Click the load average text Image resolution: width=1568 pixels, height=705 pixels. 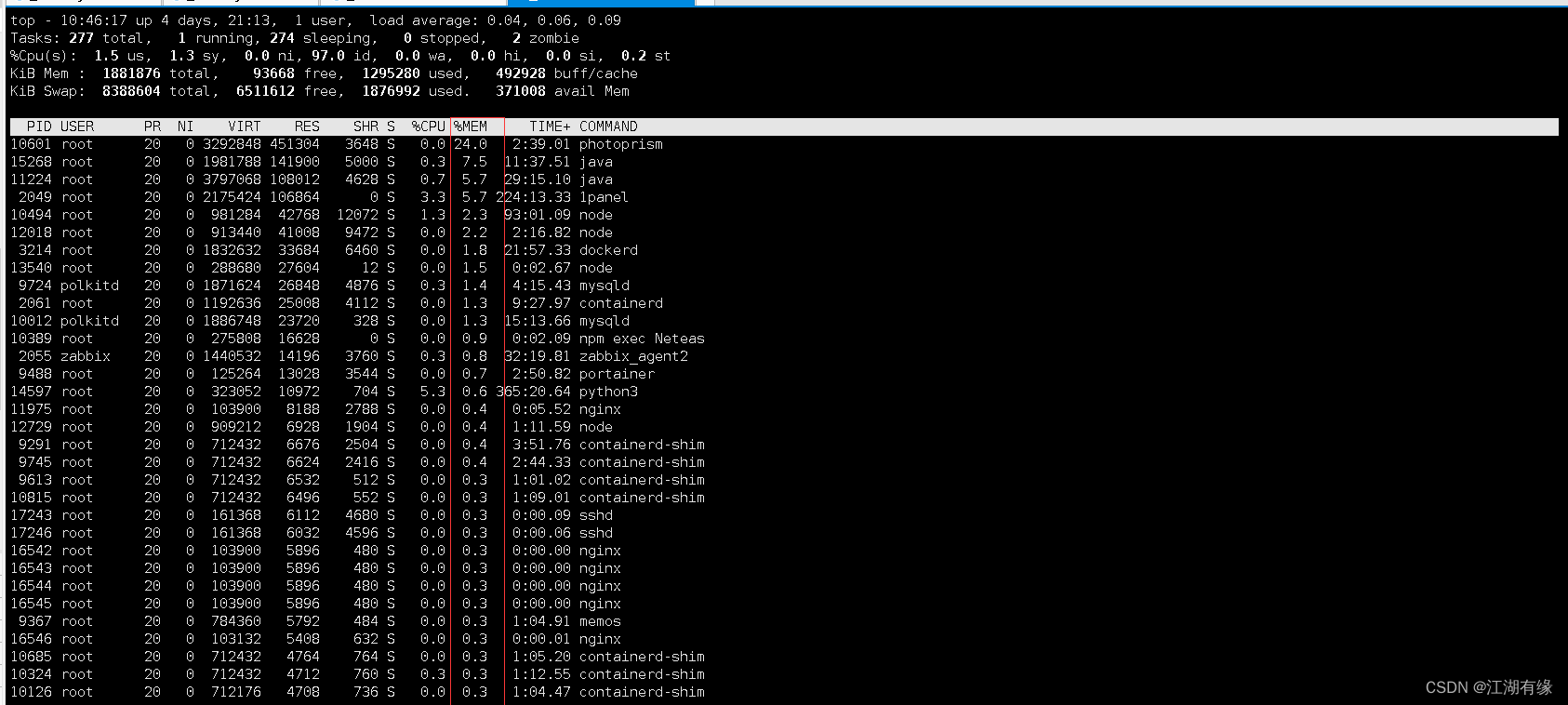click(x=496, y=20)
